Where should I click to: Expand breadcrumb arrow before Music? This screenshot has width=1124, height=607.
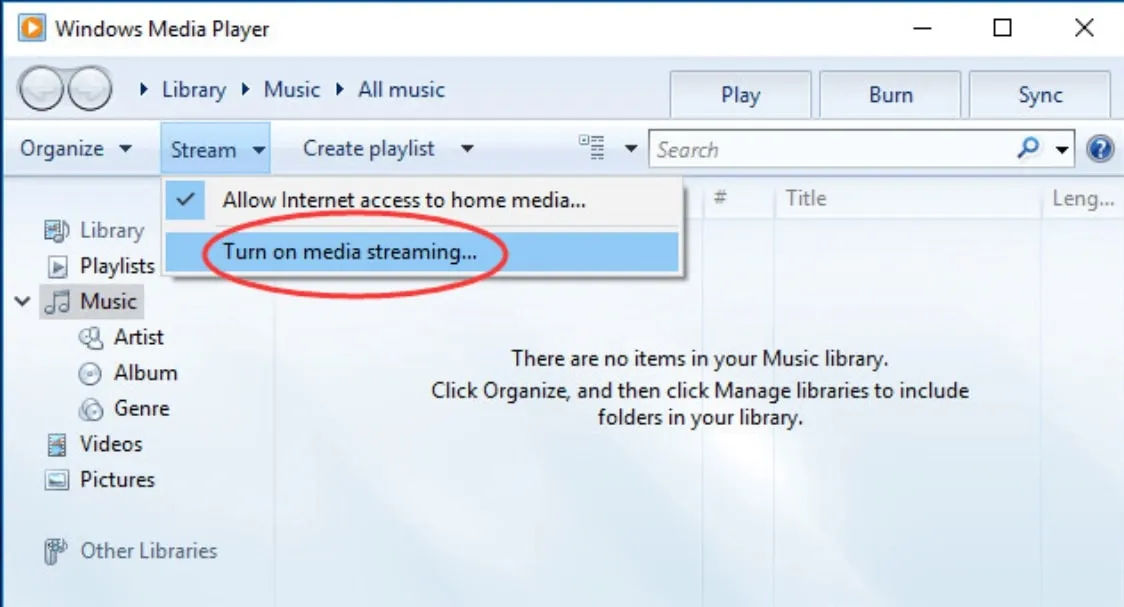click(246, 90)
